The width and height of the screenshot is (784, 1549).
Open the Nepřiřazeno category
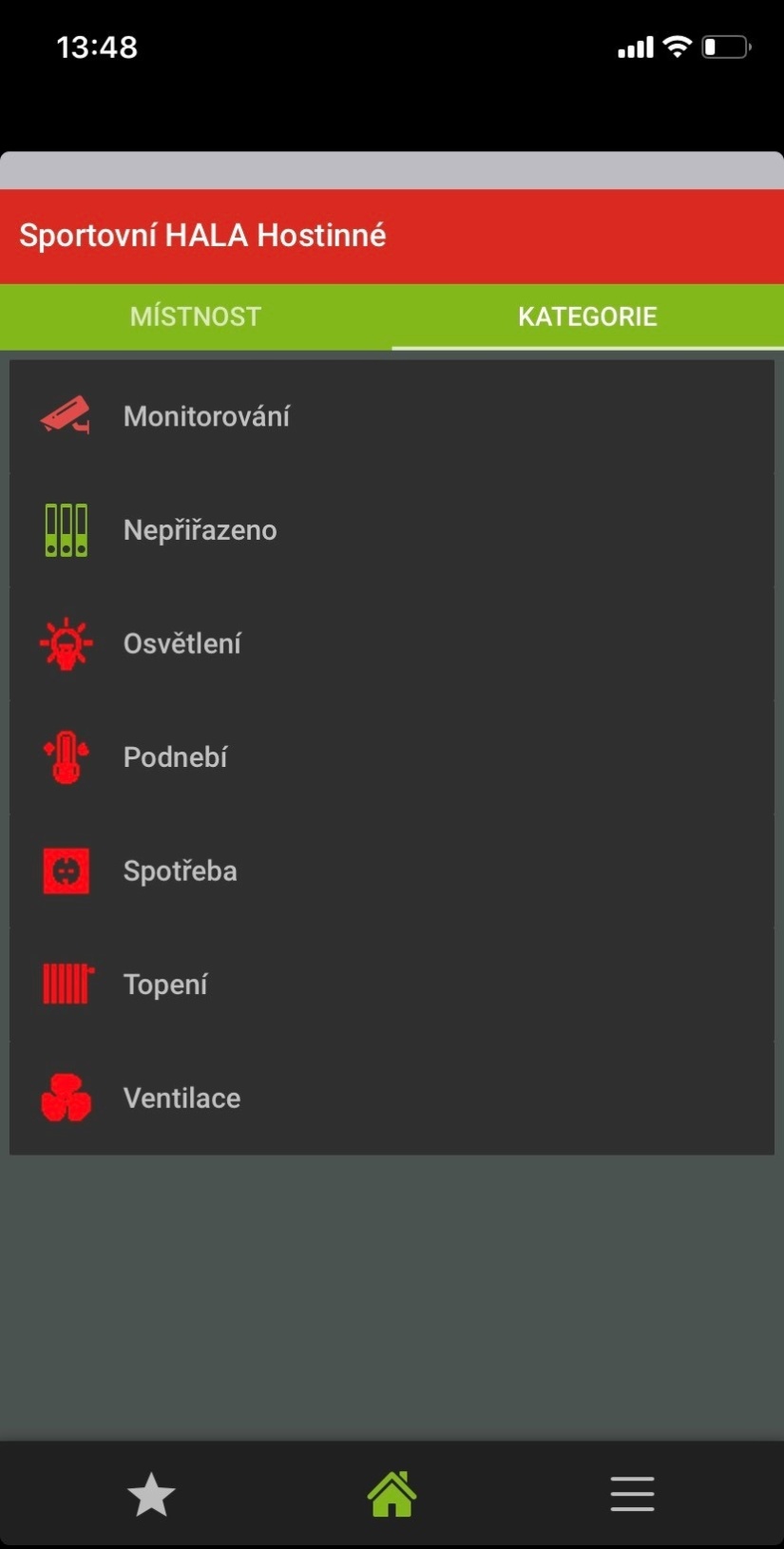pos(200,530)
